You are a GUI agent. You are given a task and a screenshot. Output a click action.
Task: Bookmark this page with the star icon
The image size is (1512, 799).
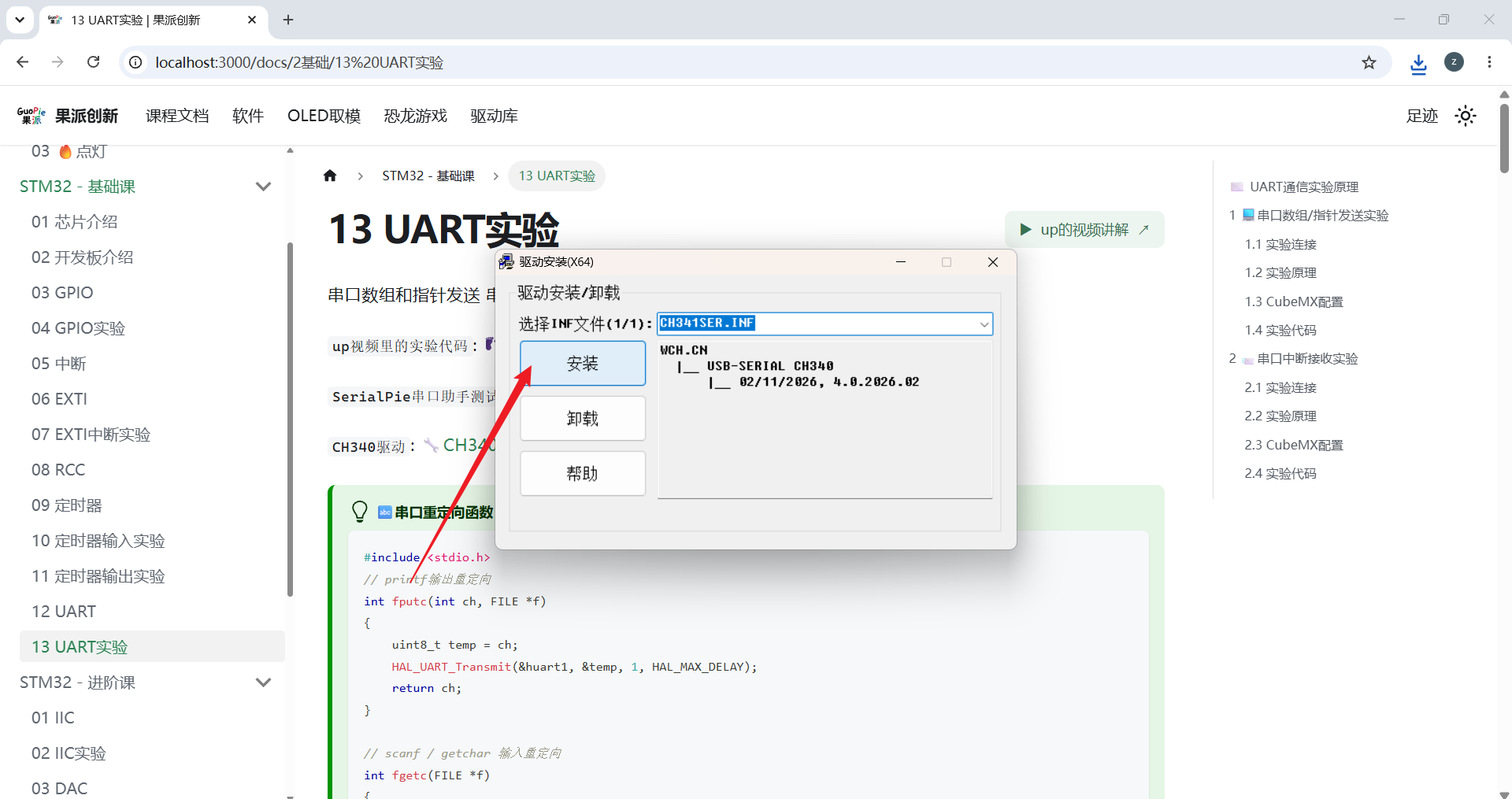(1369, 62)
